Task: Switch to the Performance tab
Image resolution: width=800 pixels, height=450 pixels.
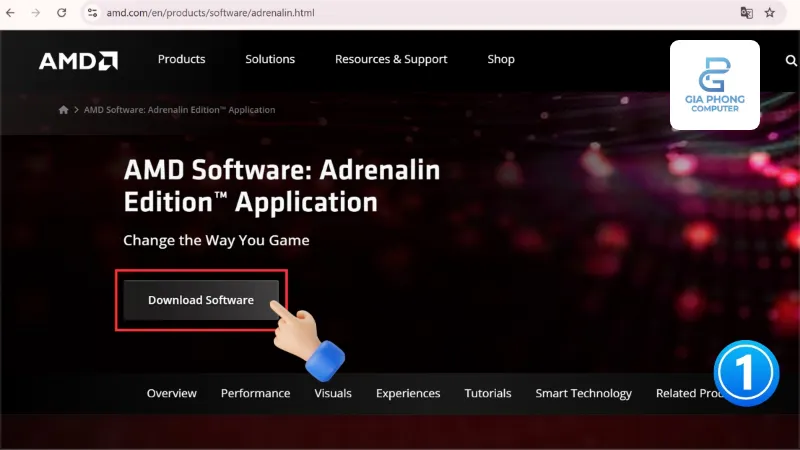Action: pos(256,393)
